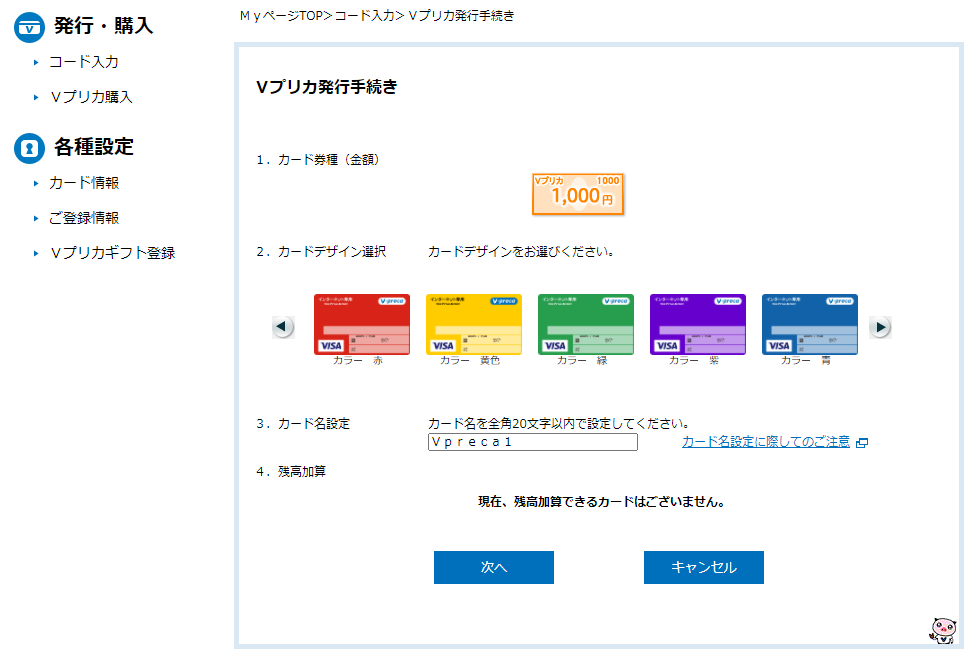The height and width of the screenshot is (665, 979).
Task: Select the green カラー 緑 card design
Action: 585,323
